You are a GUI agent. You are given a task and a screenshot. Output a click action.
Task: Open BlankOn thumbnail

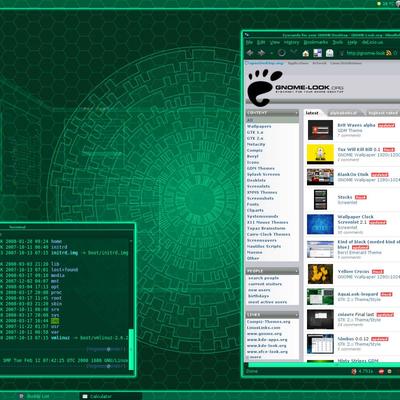[320, 177]
